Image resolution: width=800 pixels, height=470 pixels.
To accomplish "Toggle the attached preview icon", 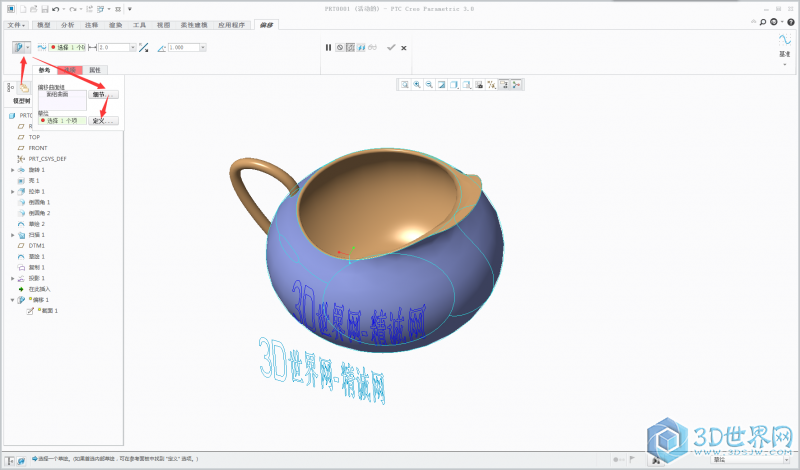I will [361, 47].
